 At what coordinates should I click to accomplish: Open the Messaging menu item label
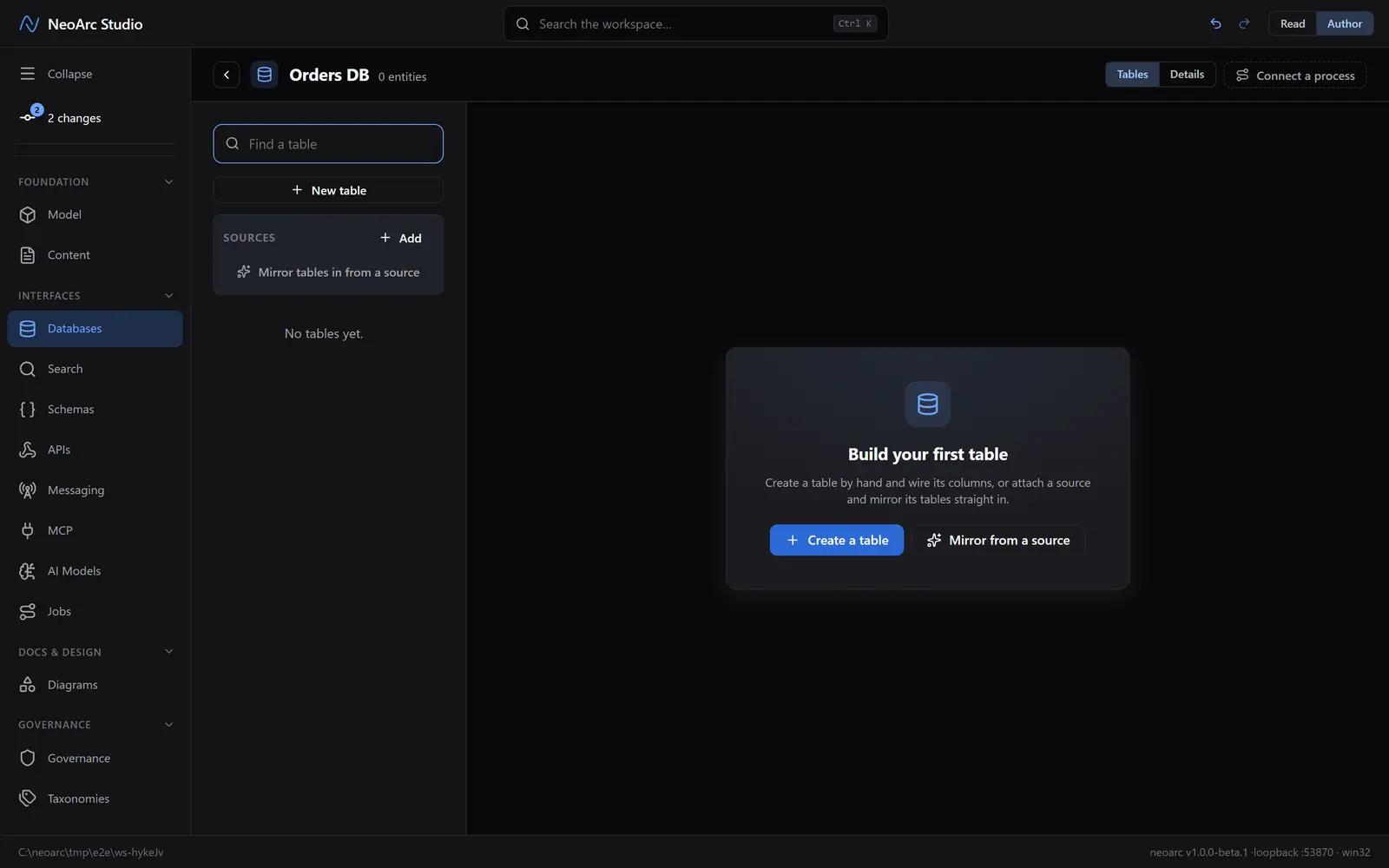coord(76,490)
